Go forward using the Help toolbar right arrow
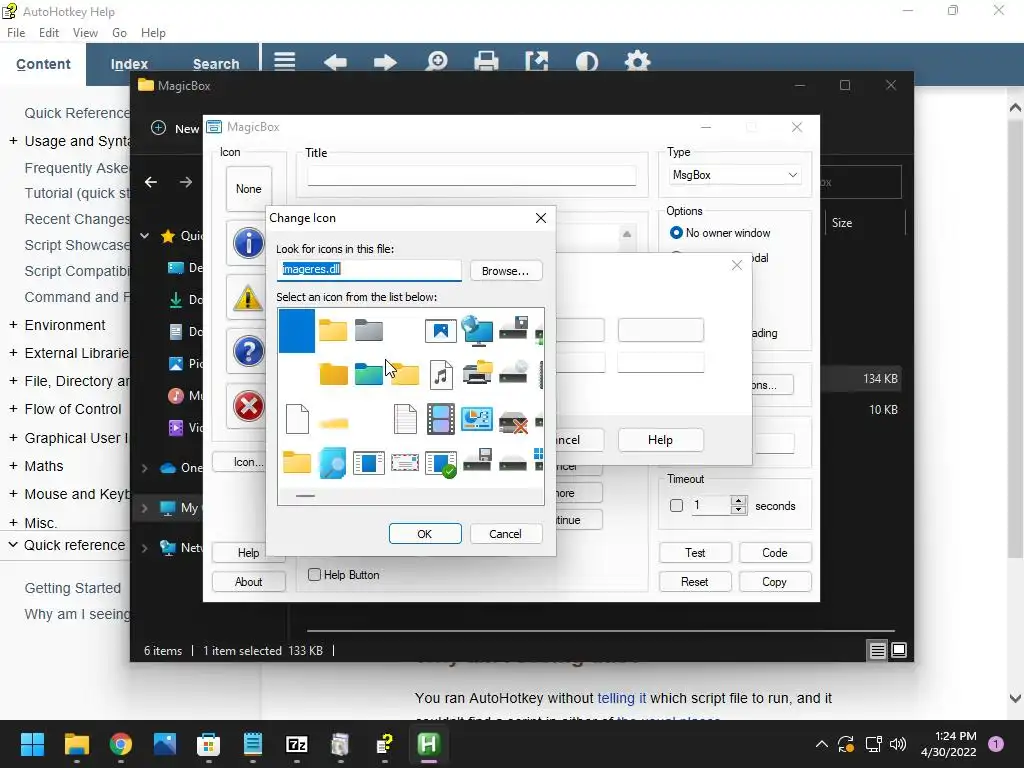 pos(385,62)
